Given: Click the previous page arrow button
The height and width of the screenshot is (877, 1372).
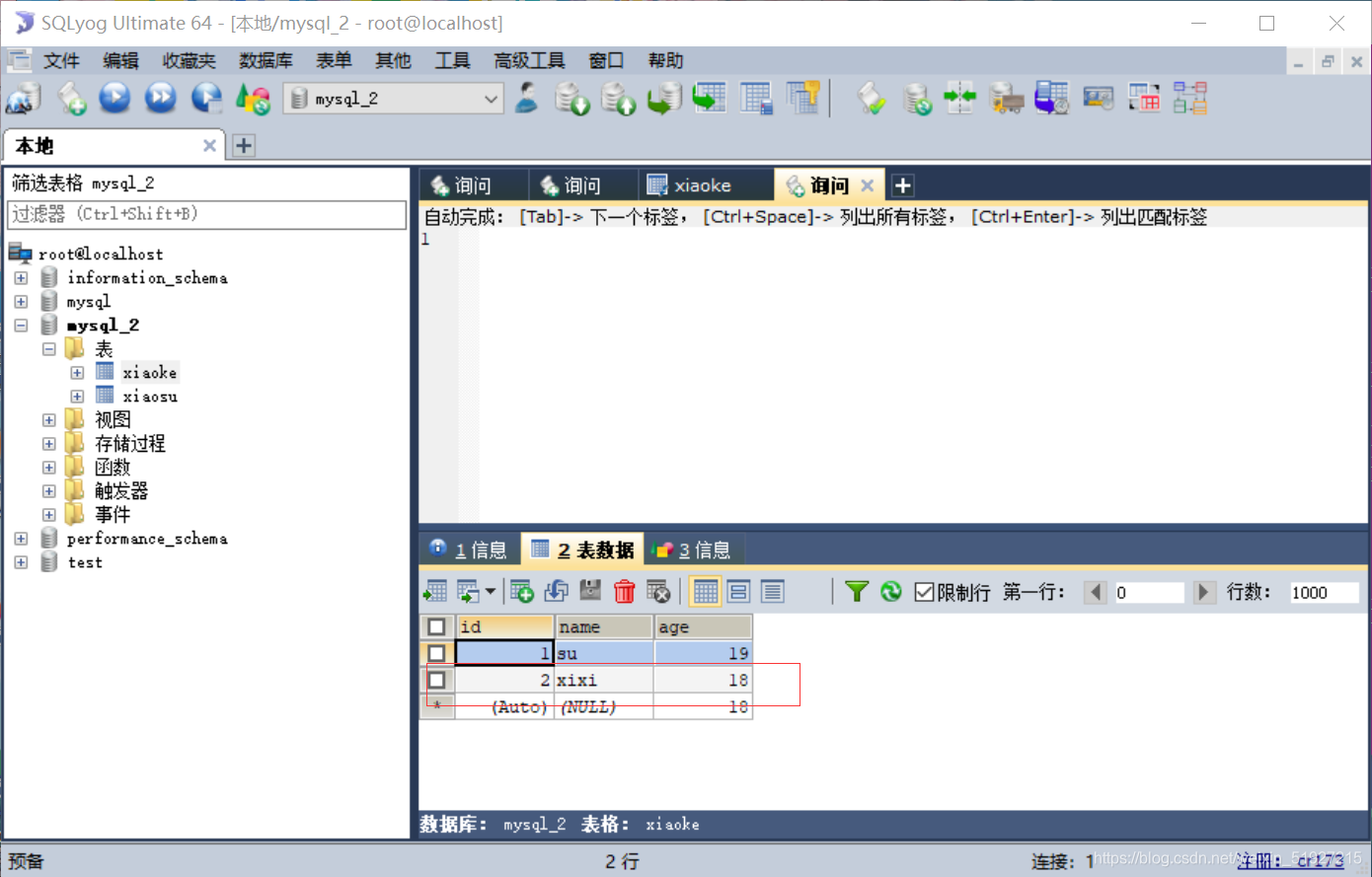Looking at the screenshot, I should pyautogui.click(x=1096, y=592).
